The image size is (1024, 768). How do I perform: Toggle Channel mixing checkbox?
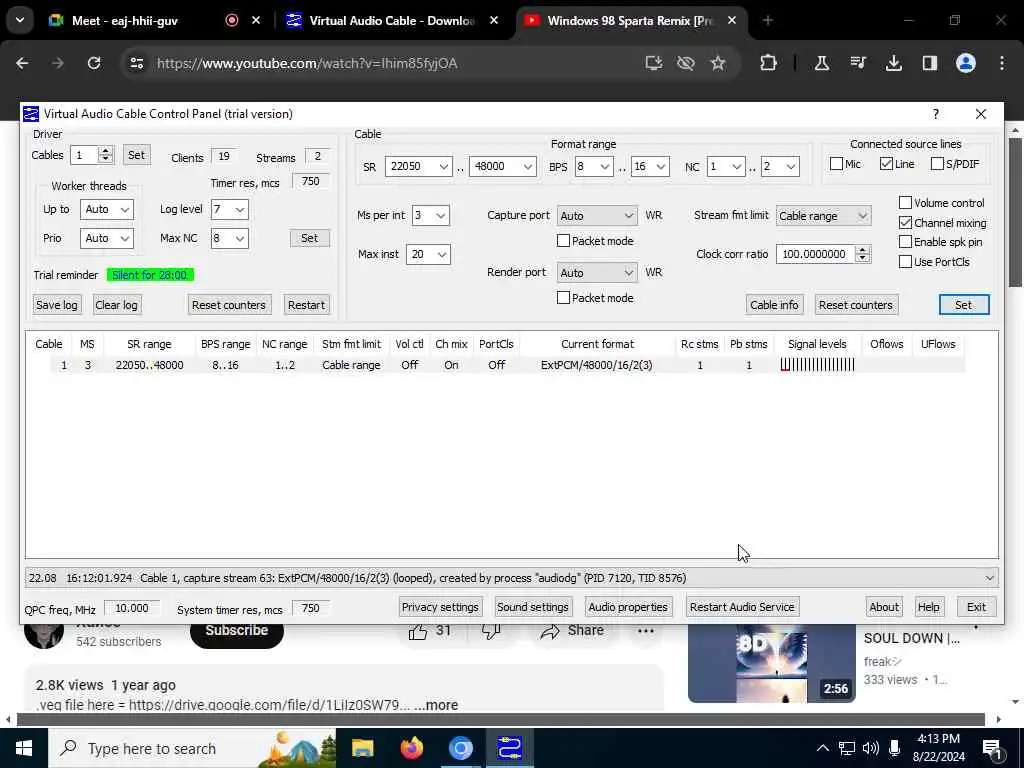click(x=905, y=223)
